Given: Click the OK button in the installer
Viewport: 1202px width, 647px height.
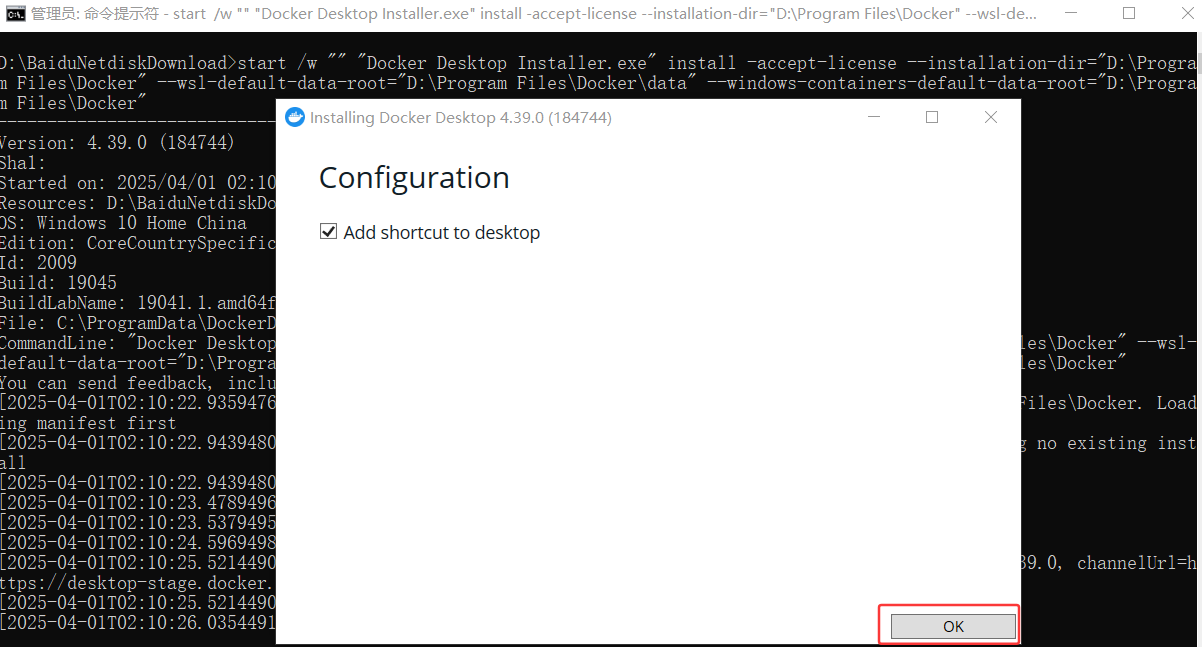Looking at the screenshot, I should point(953,626).
